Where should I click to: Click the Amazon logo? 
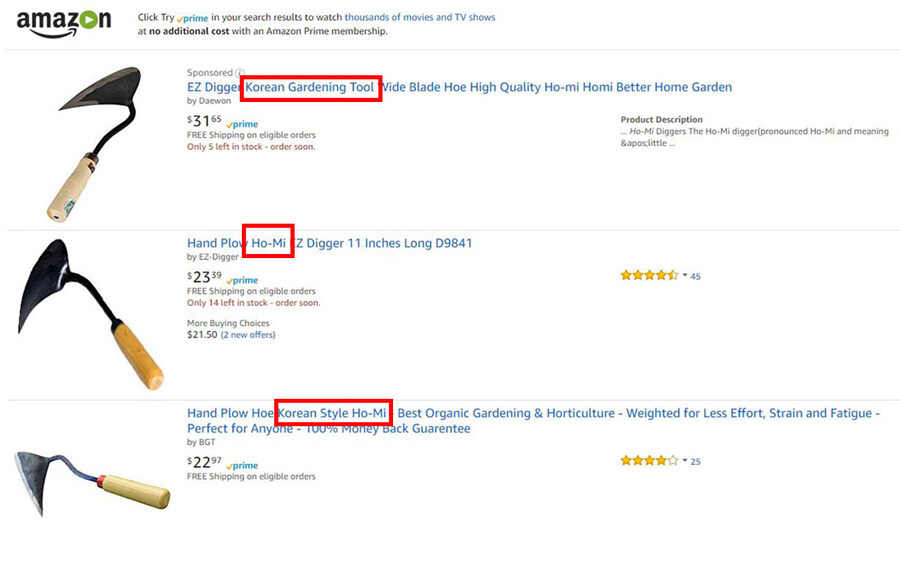pyautogui.click(x=64, y=24)
